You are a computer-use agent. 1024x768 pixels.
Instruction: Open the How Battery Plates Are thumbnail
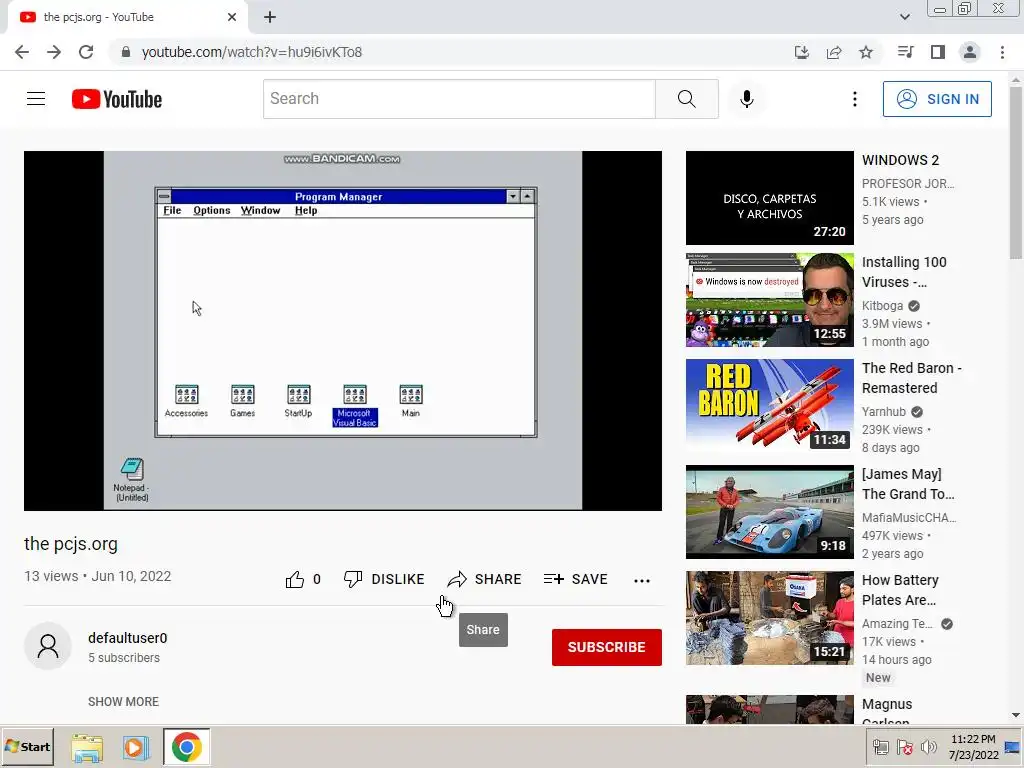tap(769, 618)
